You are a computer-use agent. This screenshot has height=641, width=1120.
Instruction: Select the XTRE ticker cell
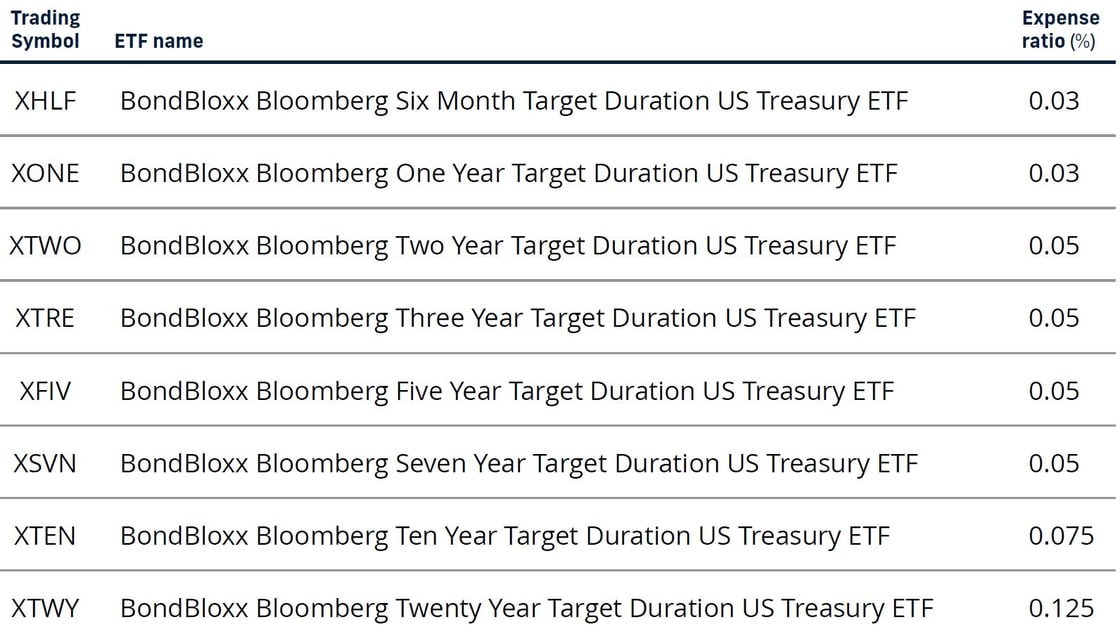pyautogui.click(x=45, y=318)
